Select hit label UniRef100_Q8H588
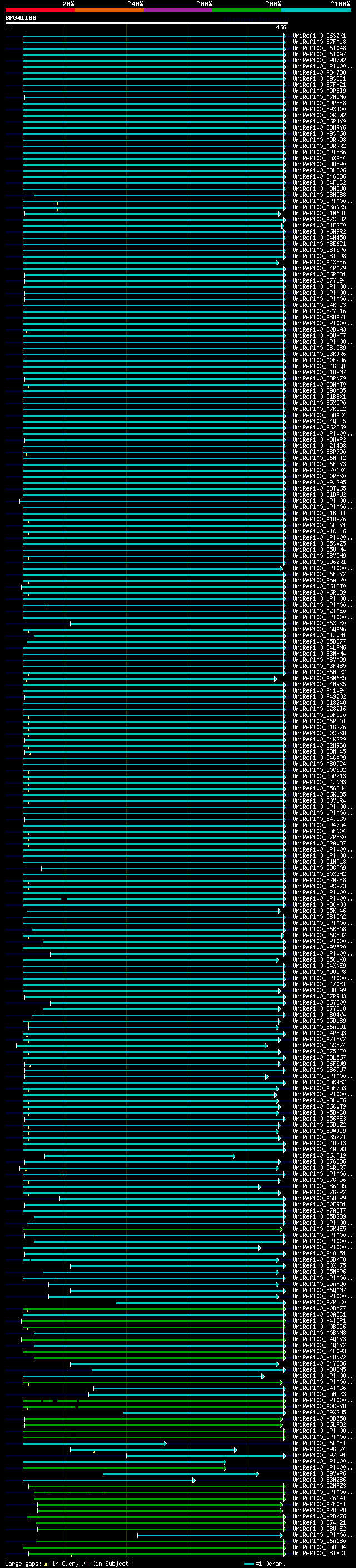 (x=319, y=195)
